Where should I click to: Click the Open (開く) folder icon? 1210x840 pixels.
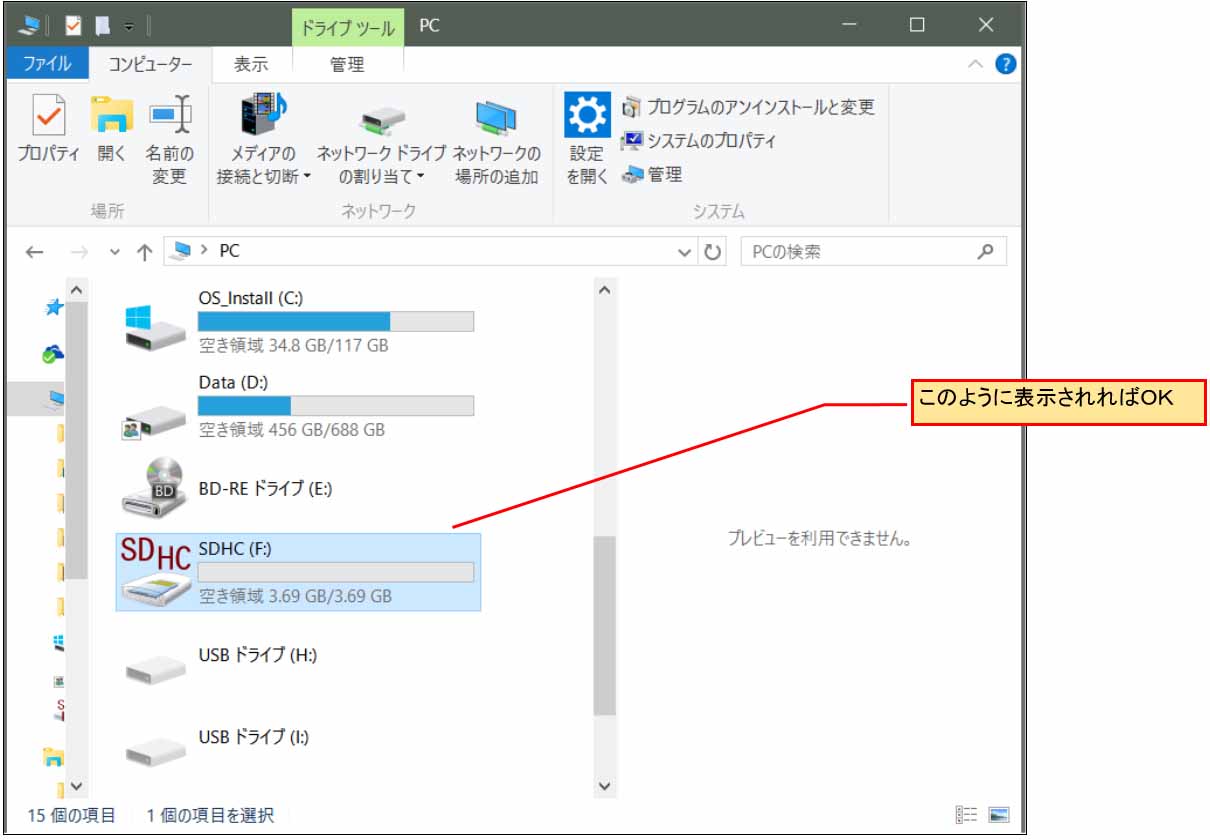tap(112, 117)
